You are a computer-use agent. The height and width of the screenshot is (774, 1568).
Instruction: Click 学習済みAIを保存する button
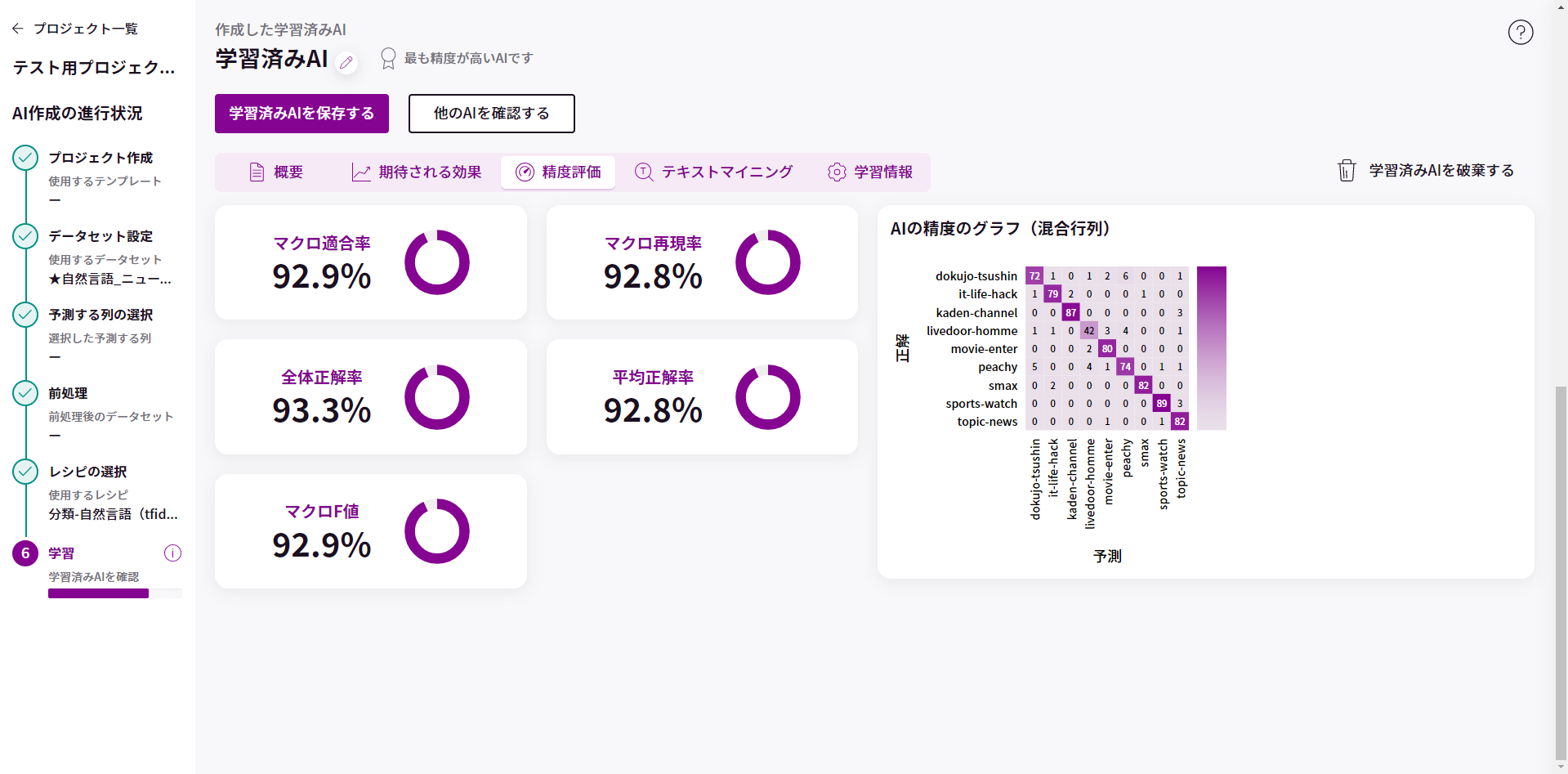click(302, 114)
